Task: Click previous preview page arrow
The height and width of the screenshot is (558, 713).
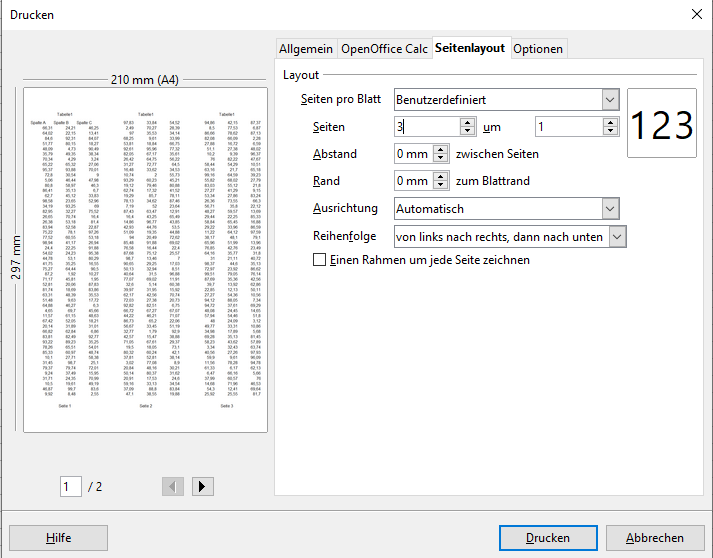Action: pos(173,486)
